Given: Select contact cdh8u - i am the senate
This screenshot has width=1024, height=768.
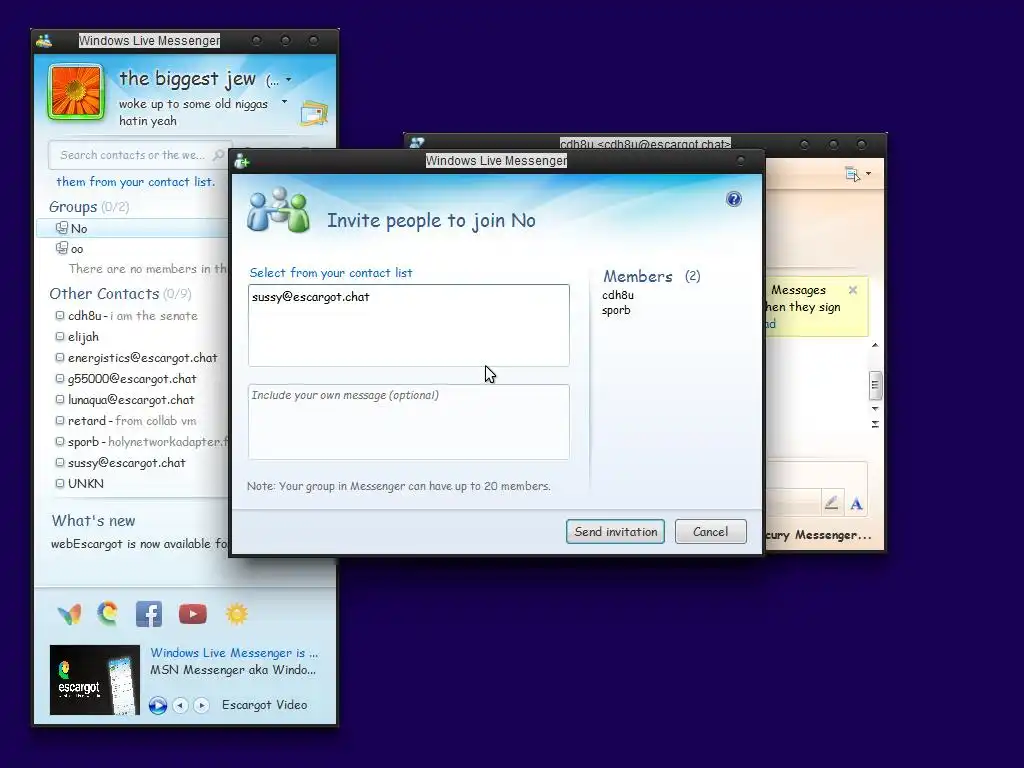Looking at the screenshot, I should (x=133, y=315).
